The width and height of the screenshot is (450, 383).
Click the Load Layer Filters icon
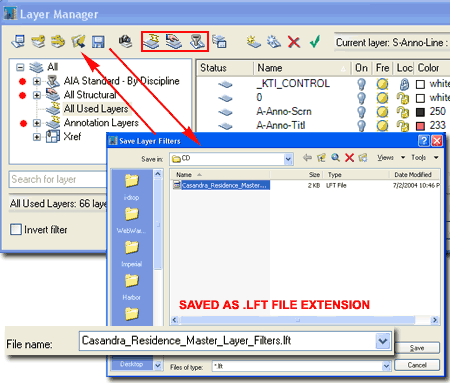tap(78, 42)
